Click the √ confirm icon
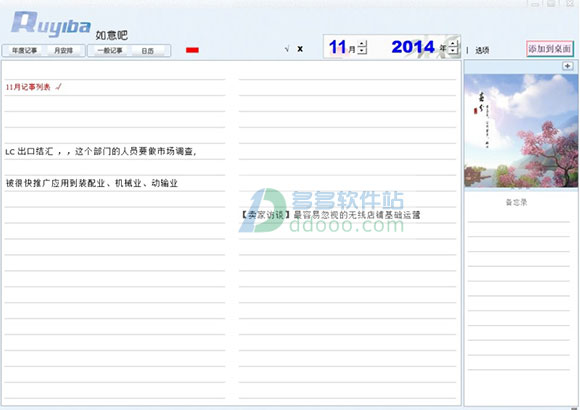 (x=287, y=49)
